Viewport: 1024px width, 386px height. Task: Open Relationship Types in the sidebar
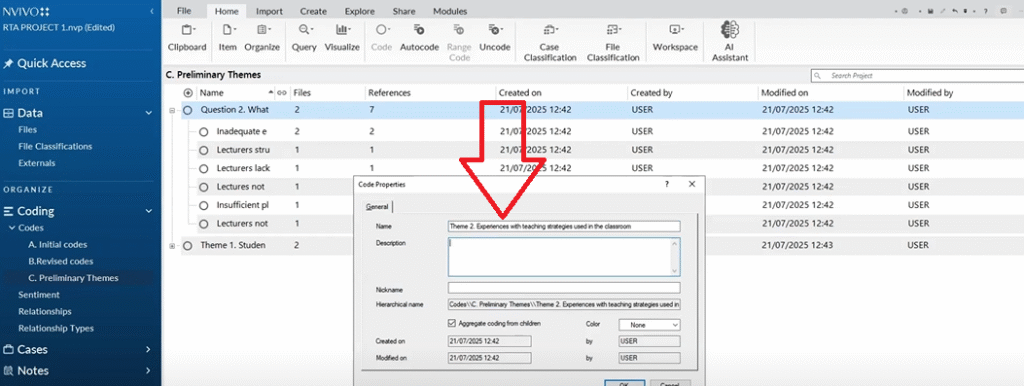(x=56, y=329)
